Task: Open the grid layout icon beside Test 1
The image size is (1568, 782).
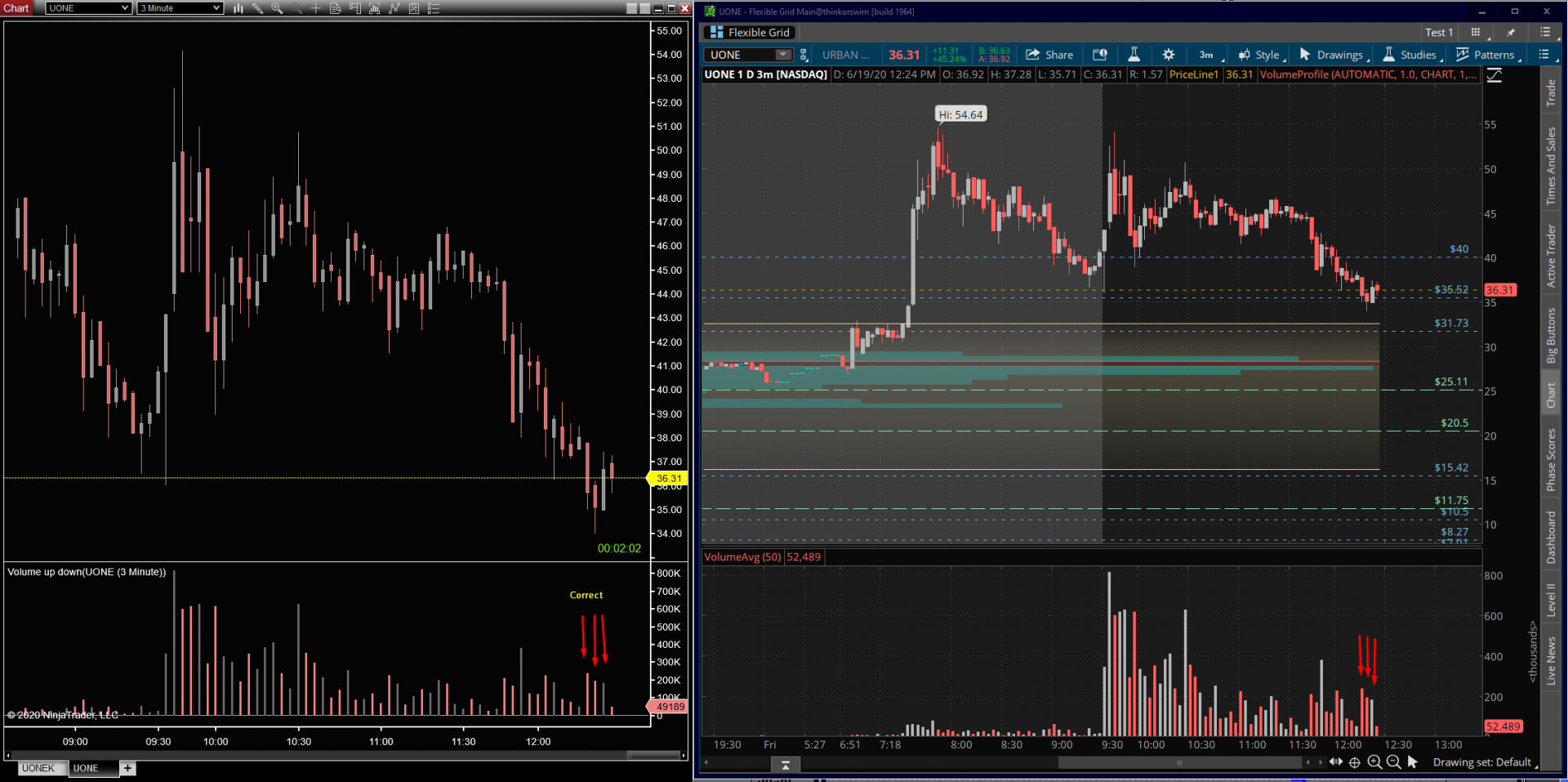Action: pyautogui.click(x=1476, y=33)
